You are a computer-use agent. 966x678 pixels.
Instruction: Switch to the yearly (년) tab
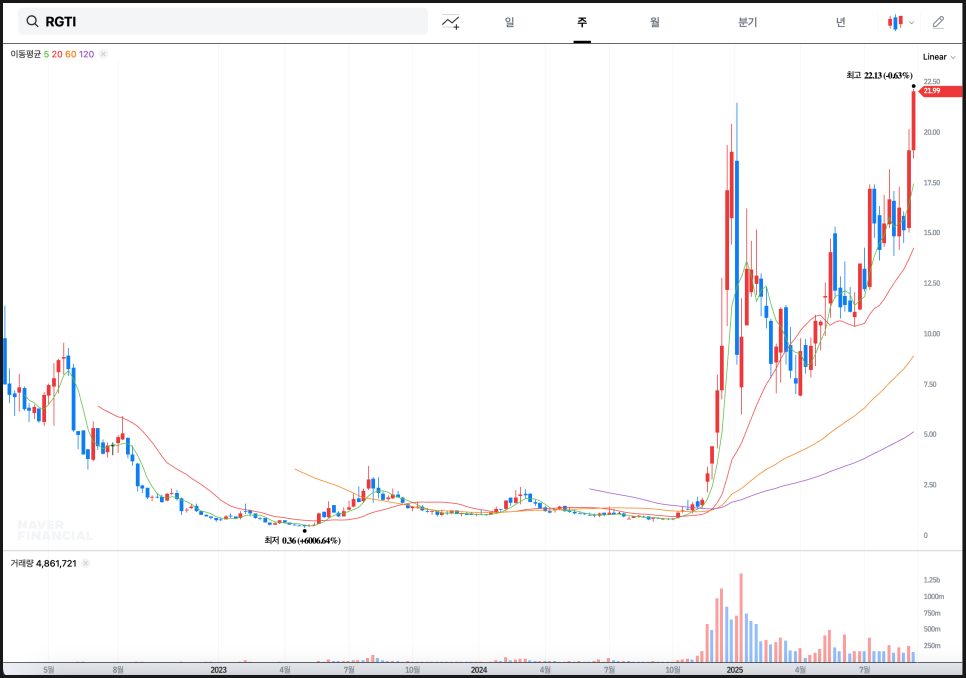coord(840,22)
